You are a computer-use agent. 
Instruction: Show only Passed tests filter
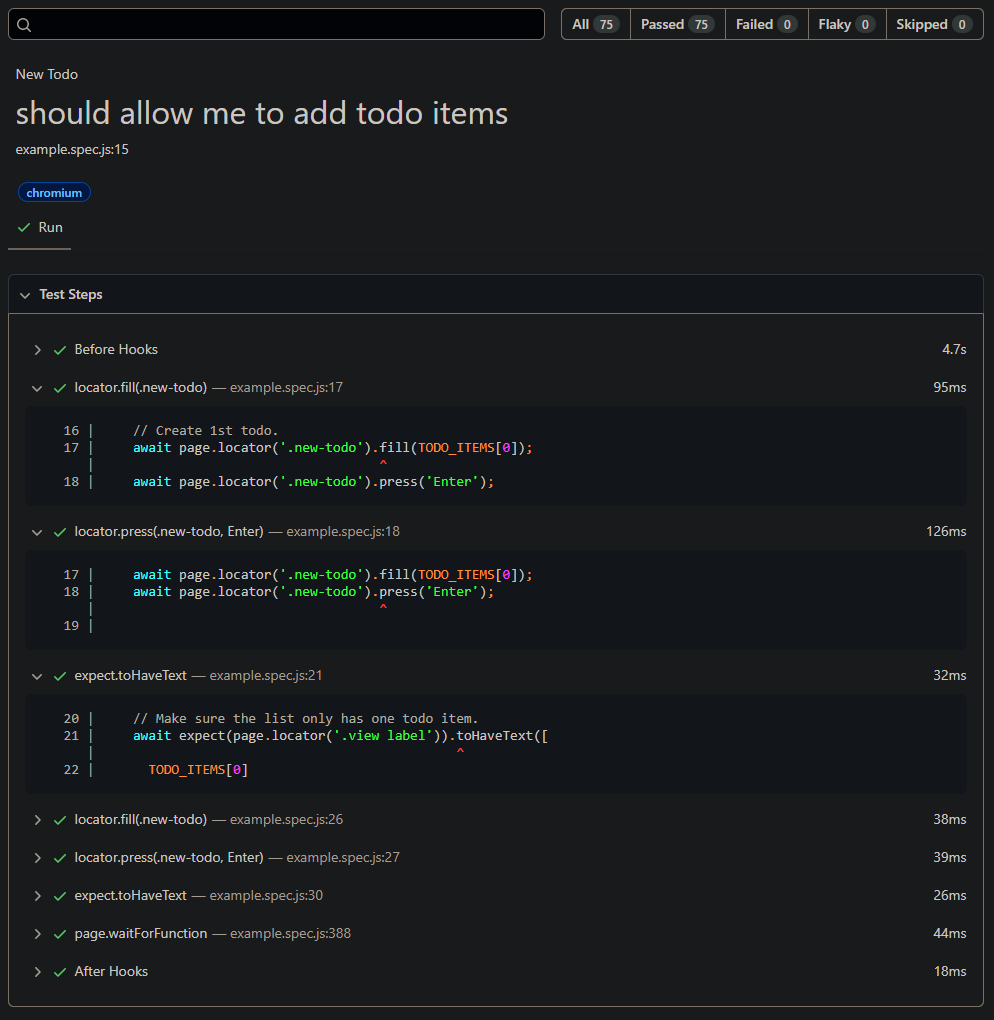coord(677,25)
